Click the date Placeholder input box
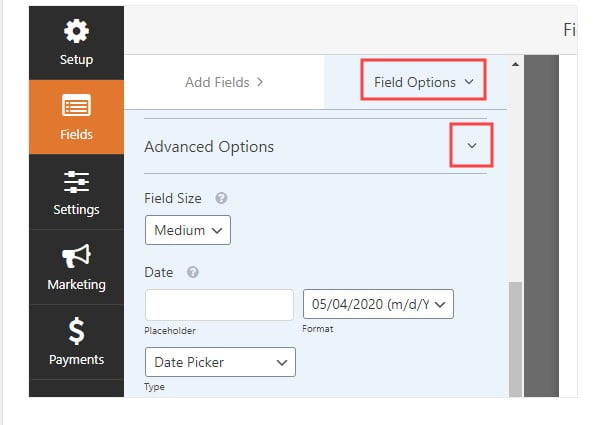The width and height of the screenshot is (597, 425). 219,305
